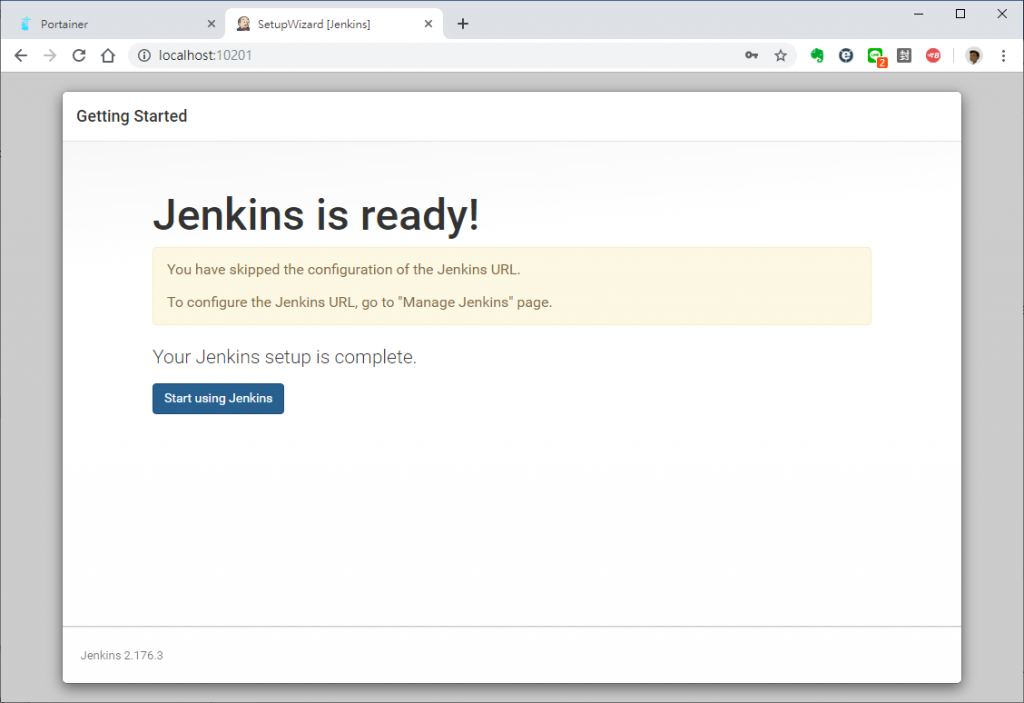Screen dimensions: 1024x703
Task: Click the Start using Jenkins button
Action: point(218,398)
